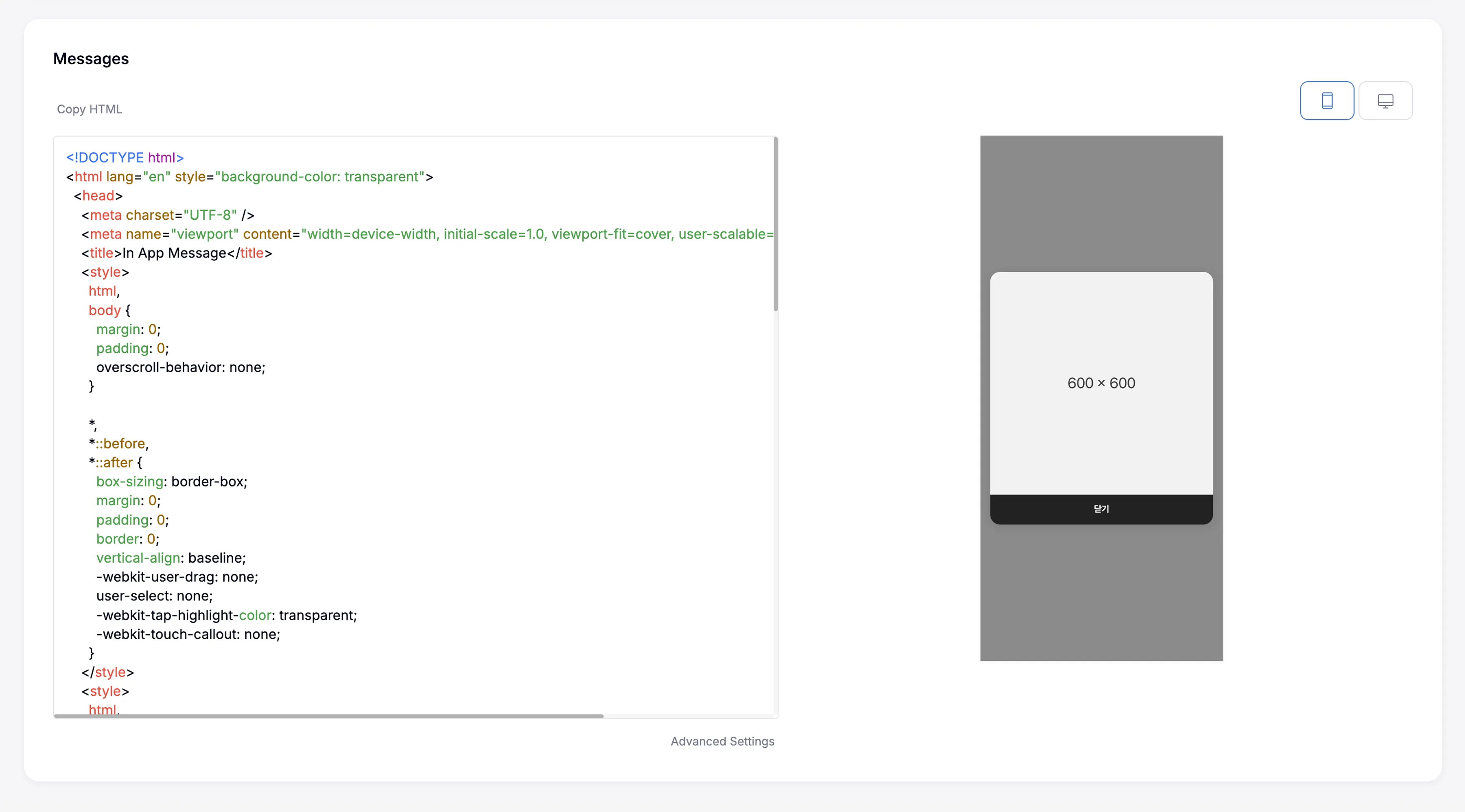Click overscroll-behavior: none; line
The image size is (1465, 812).
[x=181, y=367]
